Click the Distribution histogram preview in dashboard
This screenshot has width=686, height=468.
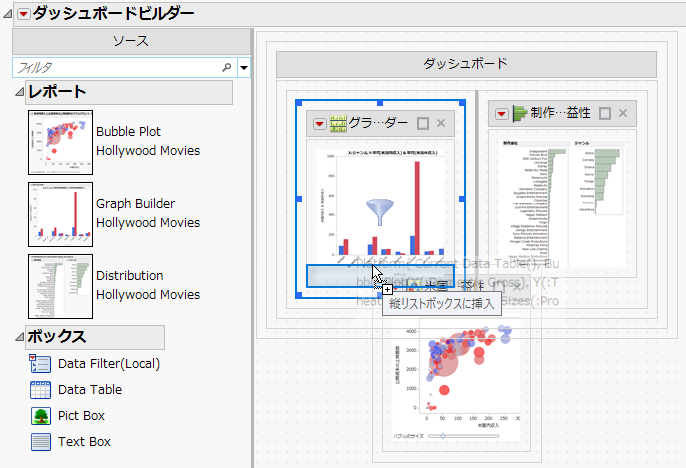[562, 203]
